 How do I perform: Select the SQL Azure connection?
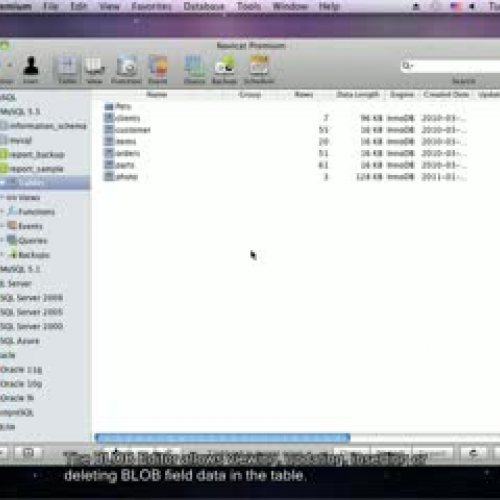pyautogui.click(x=20, y=341)
